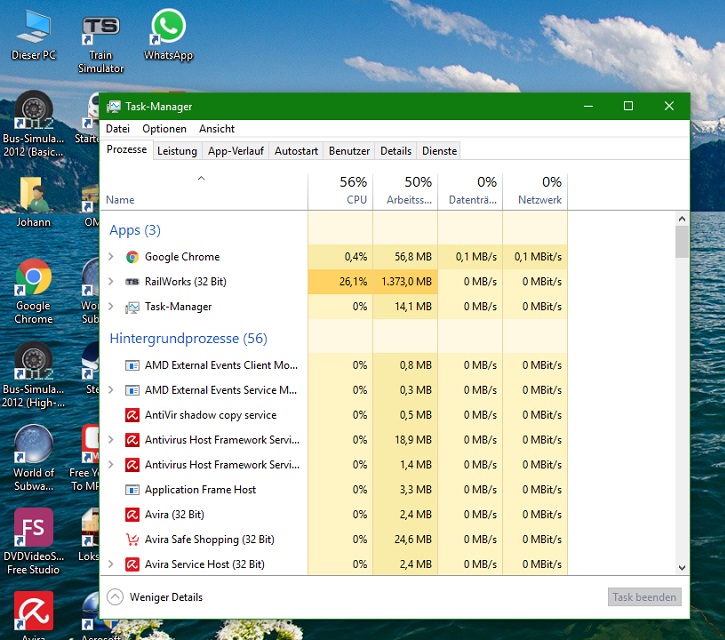Sort by Arbeitsspeicher column header
Viewport: 725px width, 640px height.
(405, 190)
